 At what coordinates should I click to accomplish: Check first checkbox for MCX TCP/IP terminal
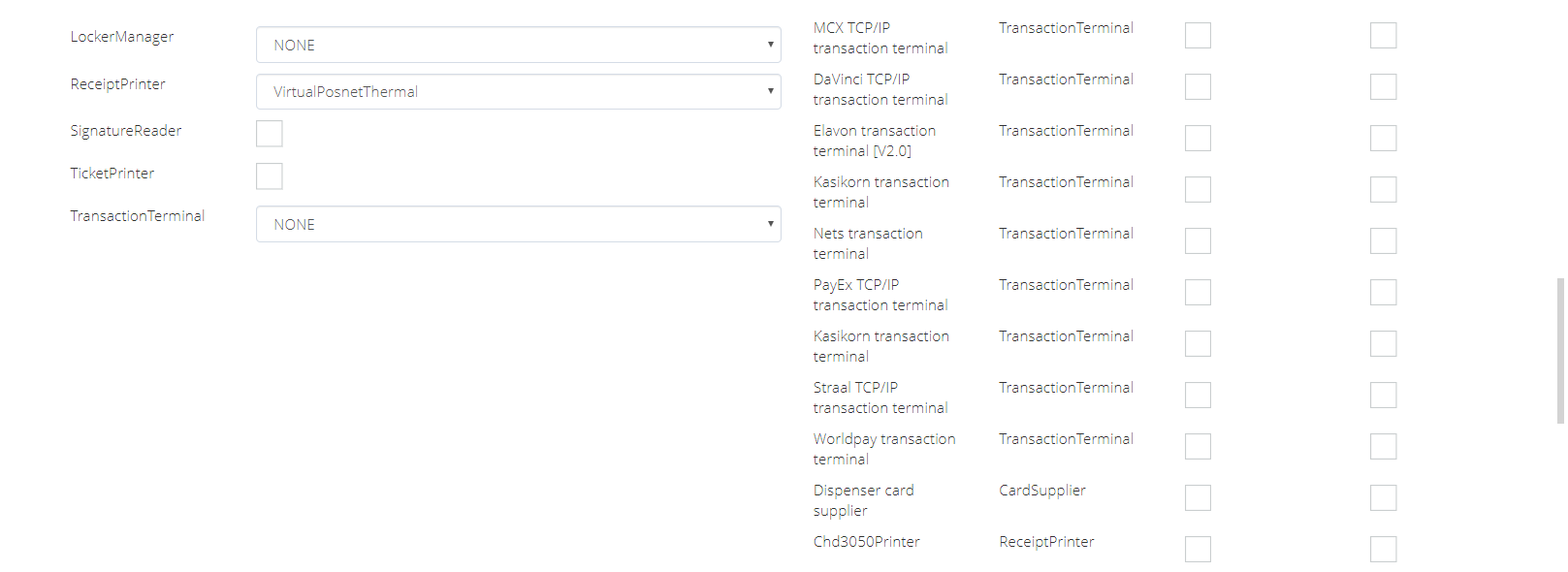[x=1198, y=36]
